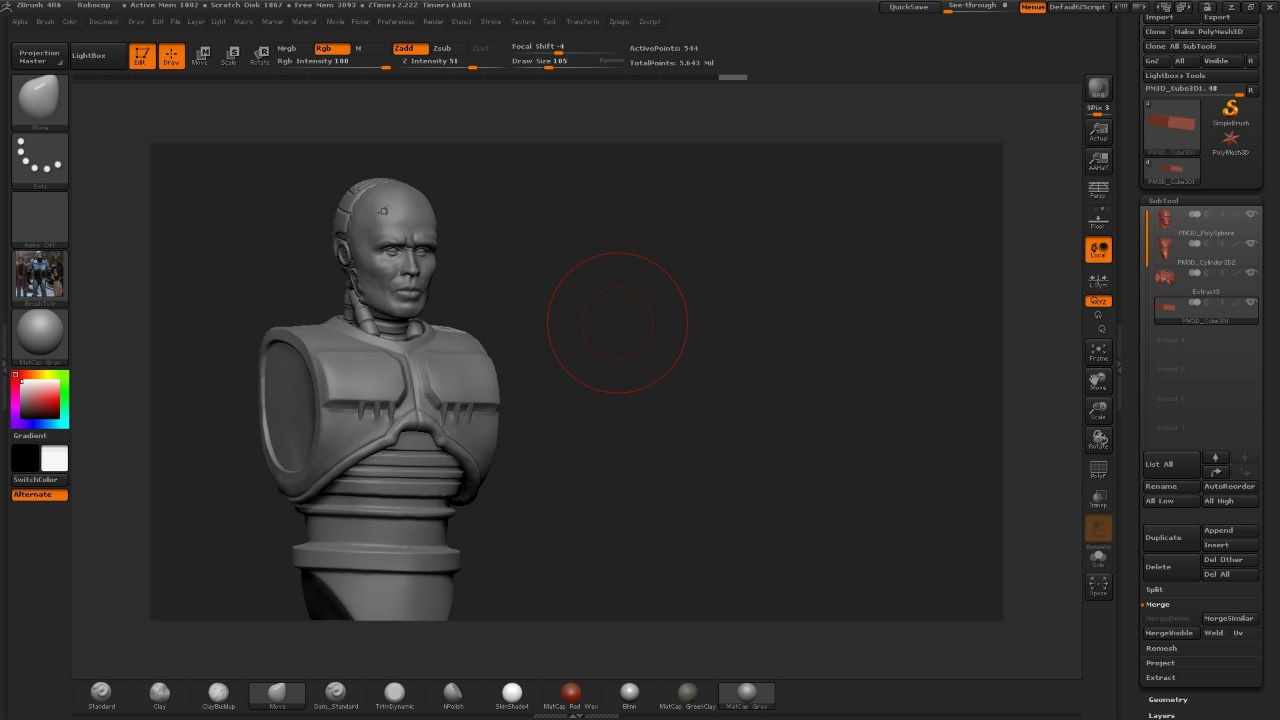The image size is (1280, 720).
Task: Open the Transform menu
Action: pos(583,21)
